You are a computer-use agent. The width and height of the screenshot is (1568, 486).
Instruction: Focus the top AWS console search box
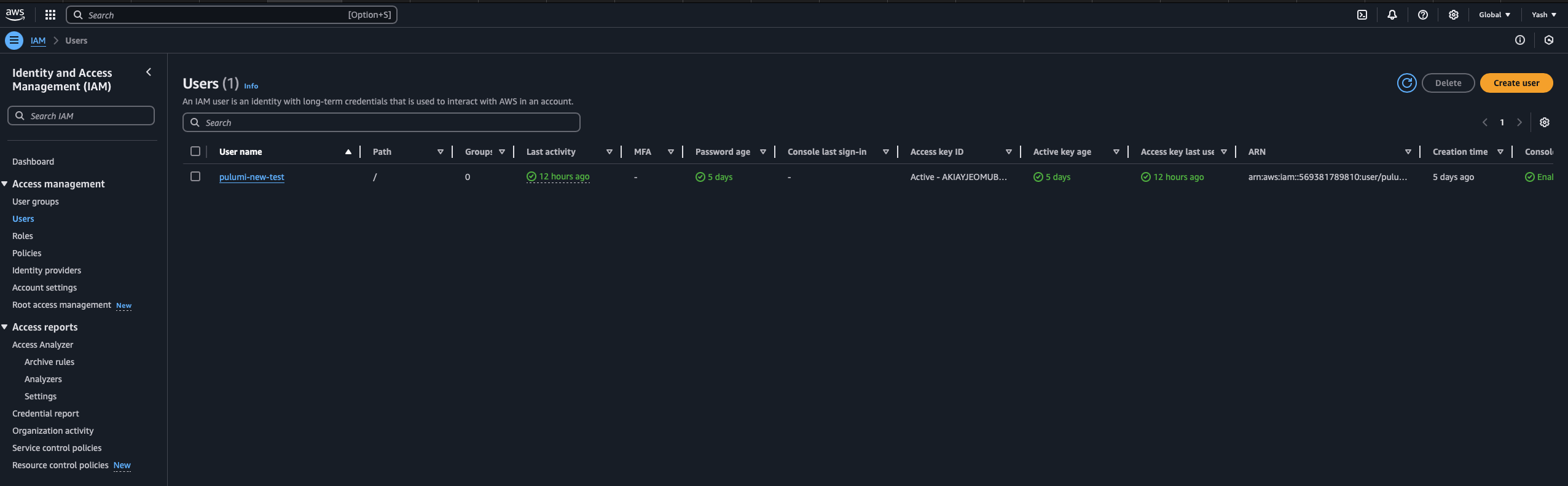point(232,15)
